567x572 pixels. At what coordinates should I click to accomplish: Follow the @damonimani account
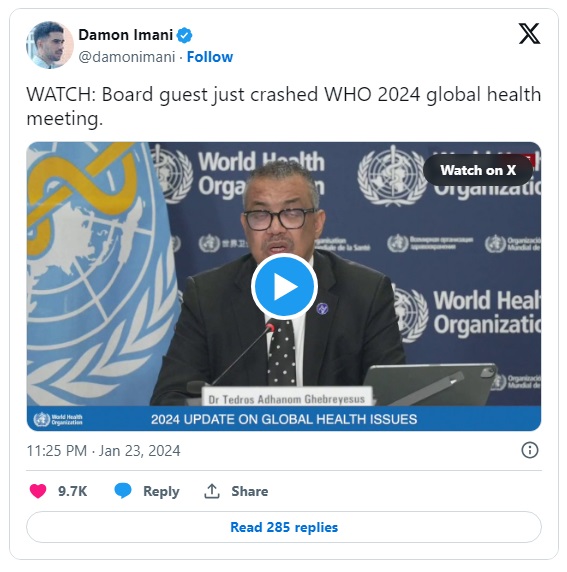pos(210,57)
